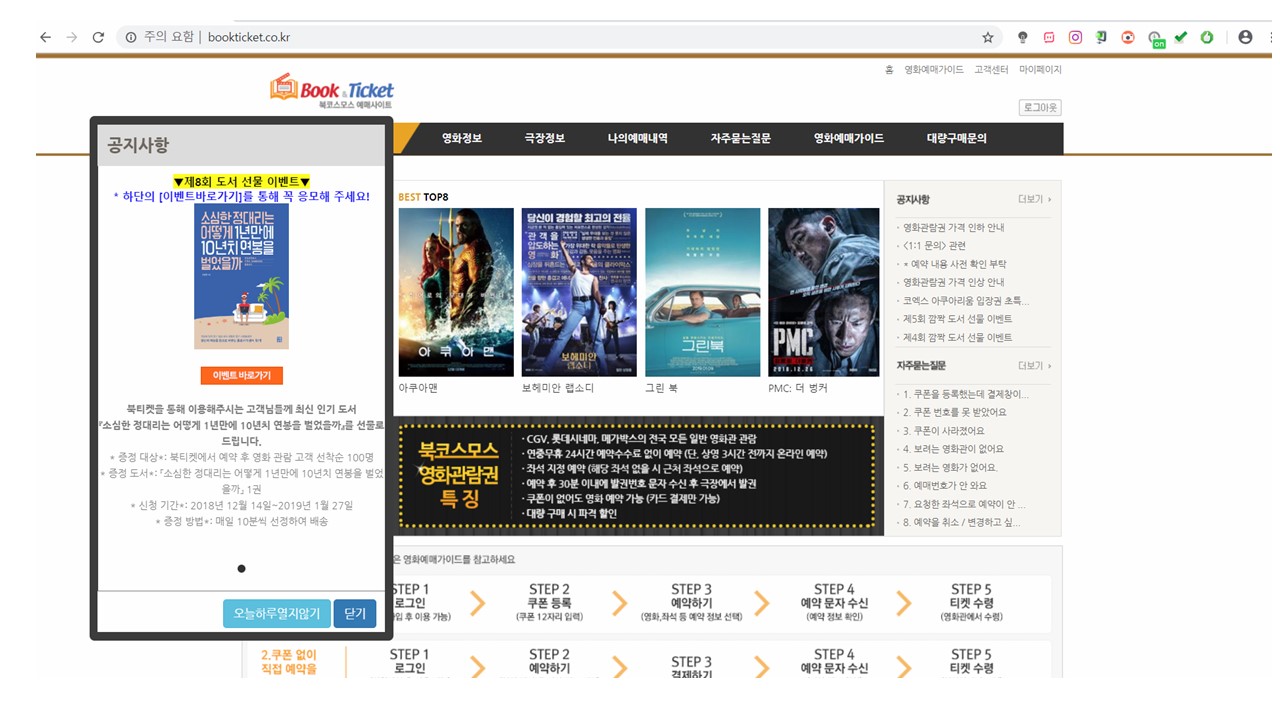This screenshot has width=1280, height=720.
Task: Click 보헤미안 랩소디 title text
Action: (x=558, y=388)
